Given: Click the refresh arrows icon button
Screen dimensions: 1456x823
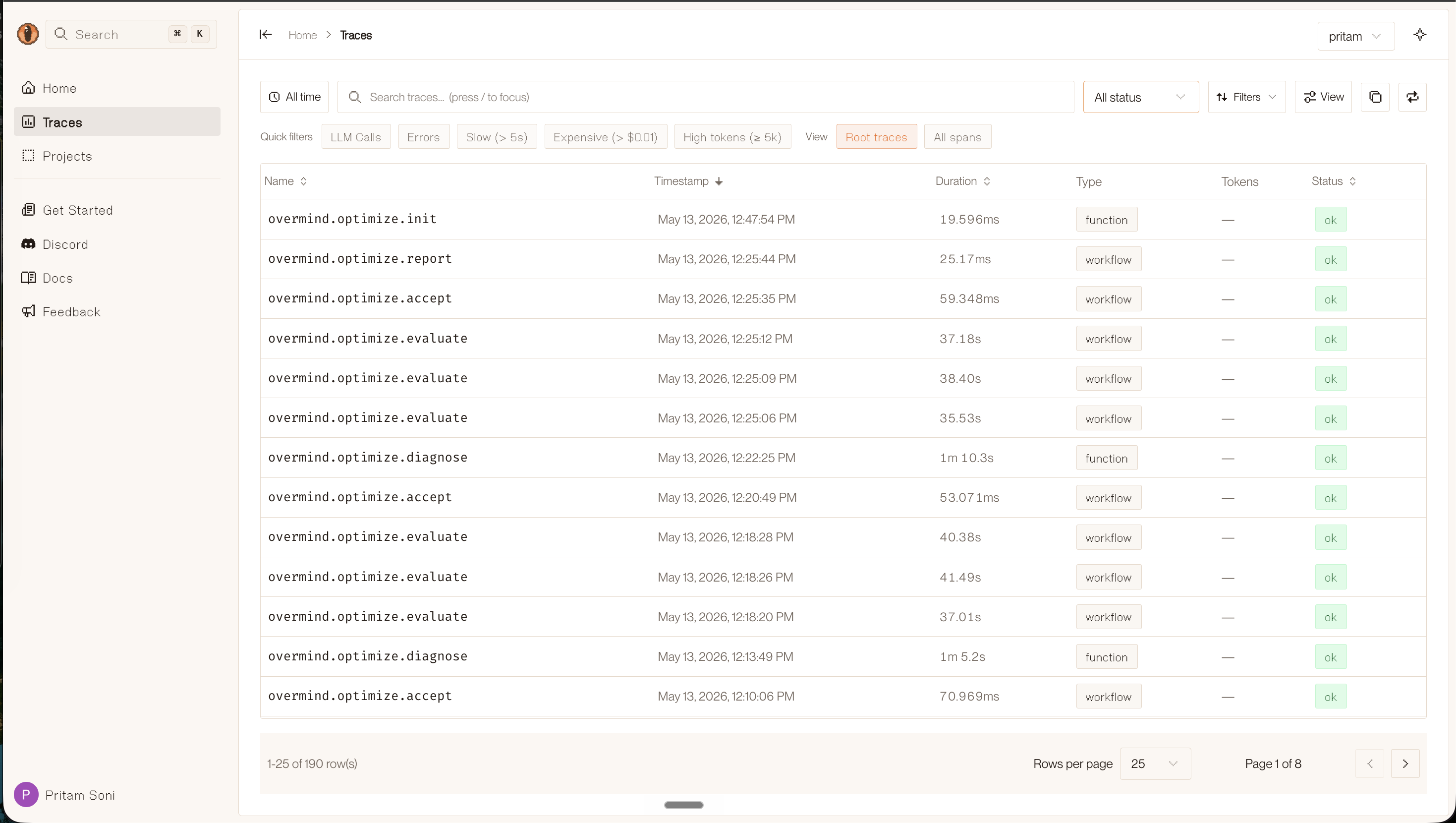Looking at the screenshot, I should [x=1412, y=97].
